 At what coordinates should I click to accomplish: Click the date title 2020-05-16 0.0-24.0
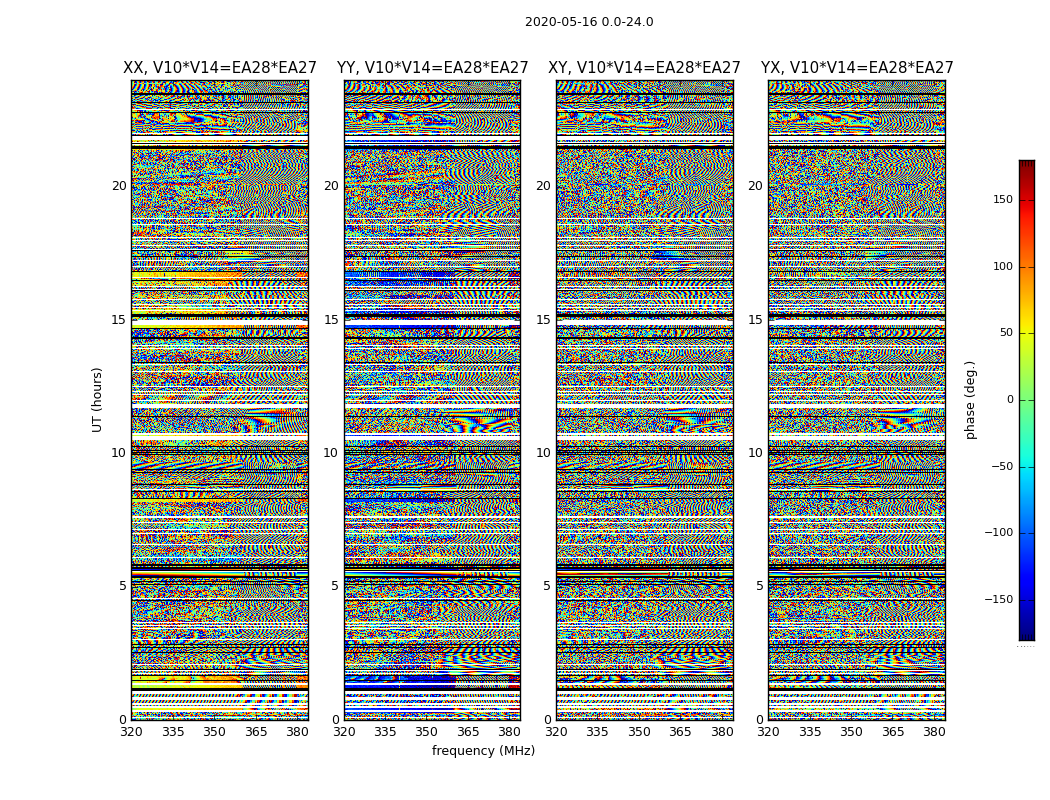pos(589,22)
